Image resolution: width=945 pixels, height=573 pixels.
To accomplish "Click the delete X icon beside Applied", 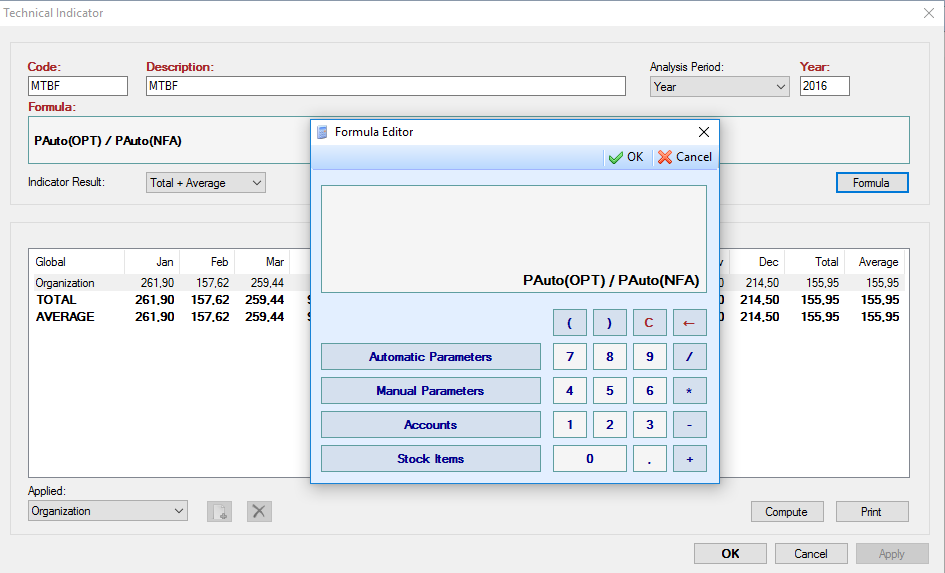I will coord(259,511).
